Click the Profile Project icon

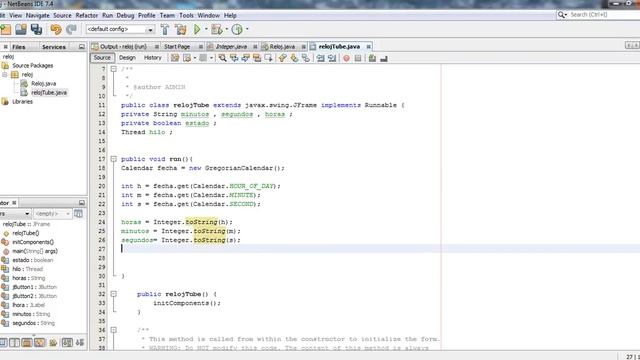(237, 29)
